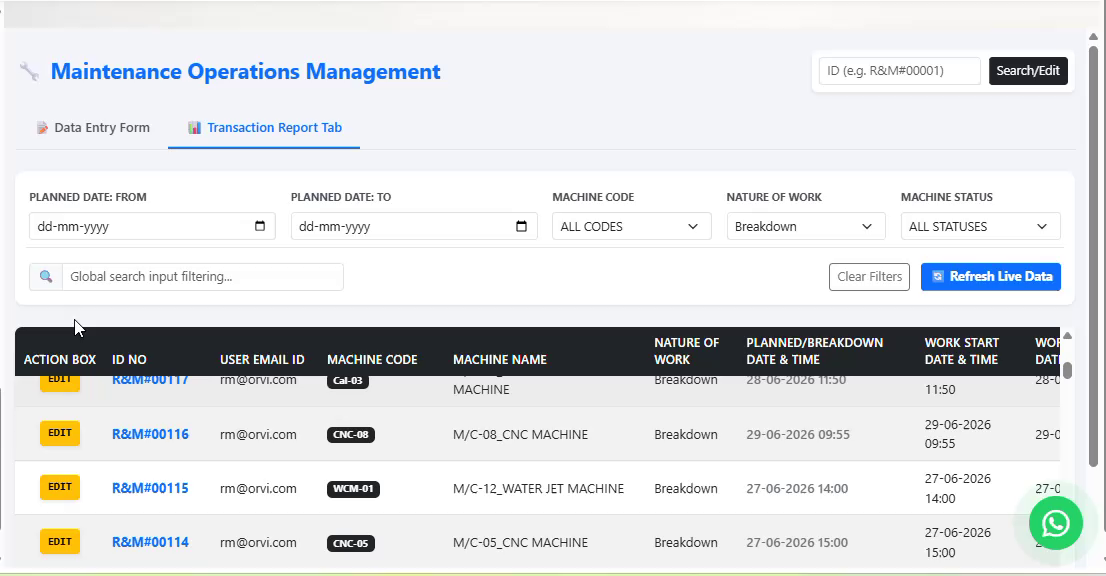
Task: Click the table's vertical scrollbar thumb
Action: 1068,370
